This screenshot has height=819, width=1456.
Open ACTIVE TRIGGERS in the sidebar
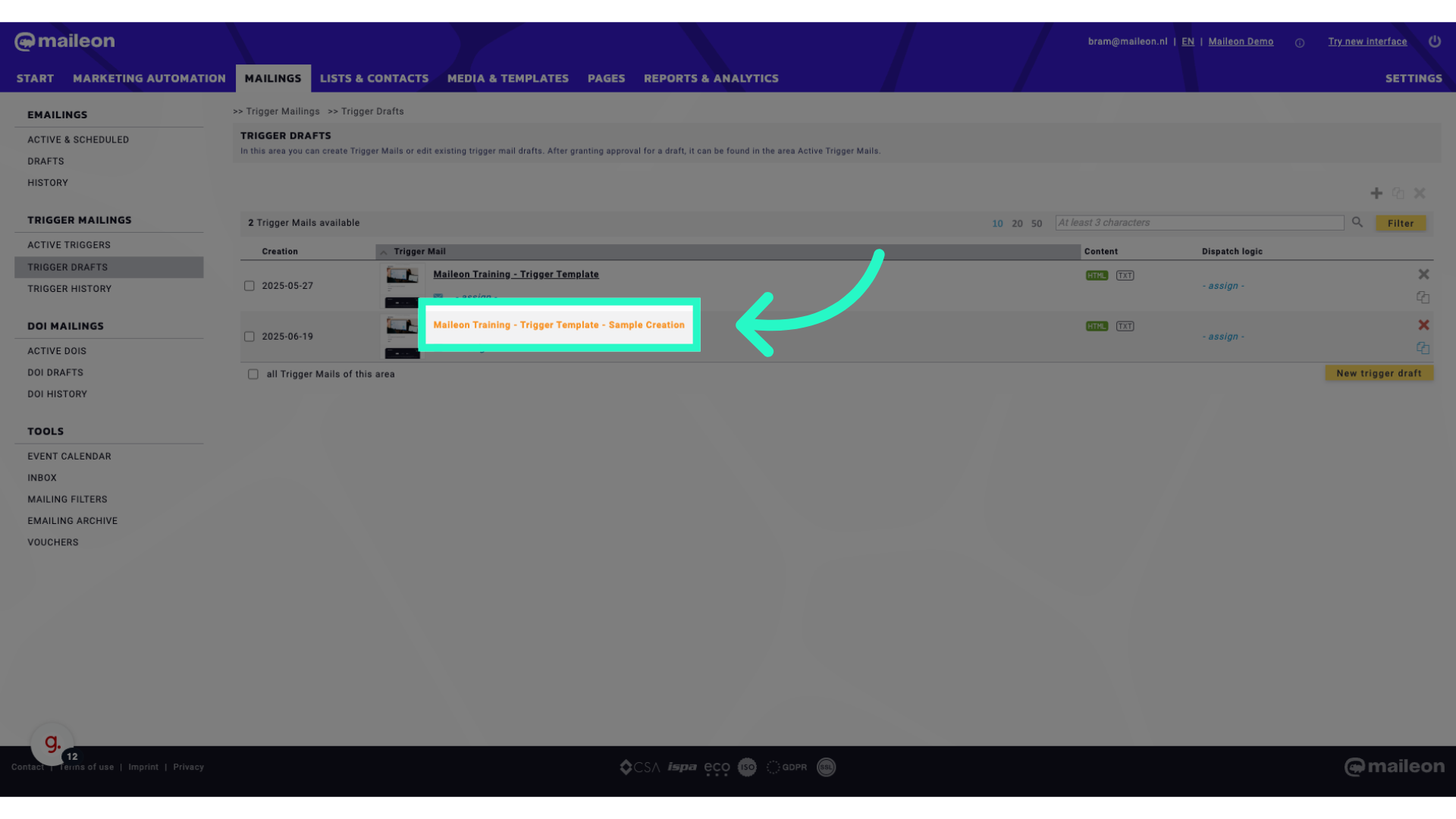(69, 245)
